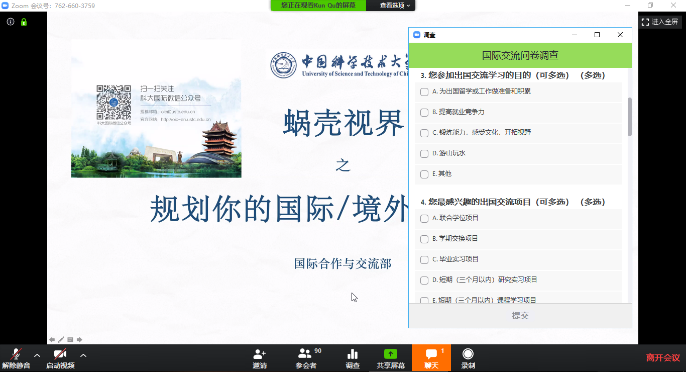Screen dimensions: 686x372
Task: Click the 提交 submit button
Action: click(x=520, y=316)
